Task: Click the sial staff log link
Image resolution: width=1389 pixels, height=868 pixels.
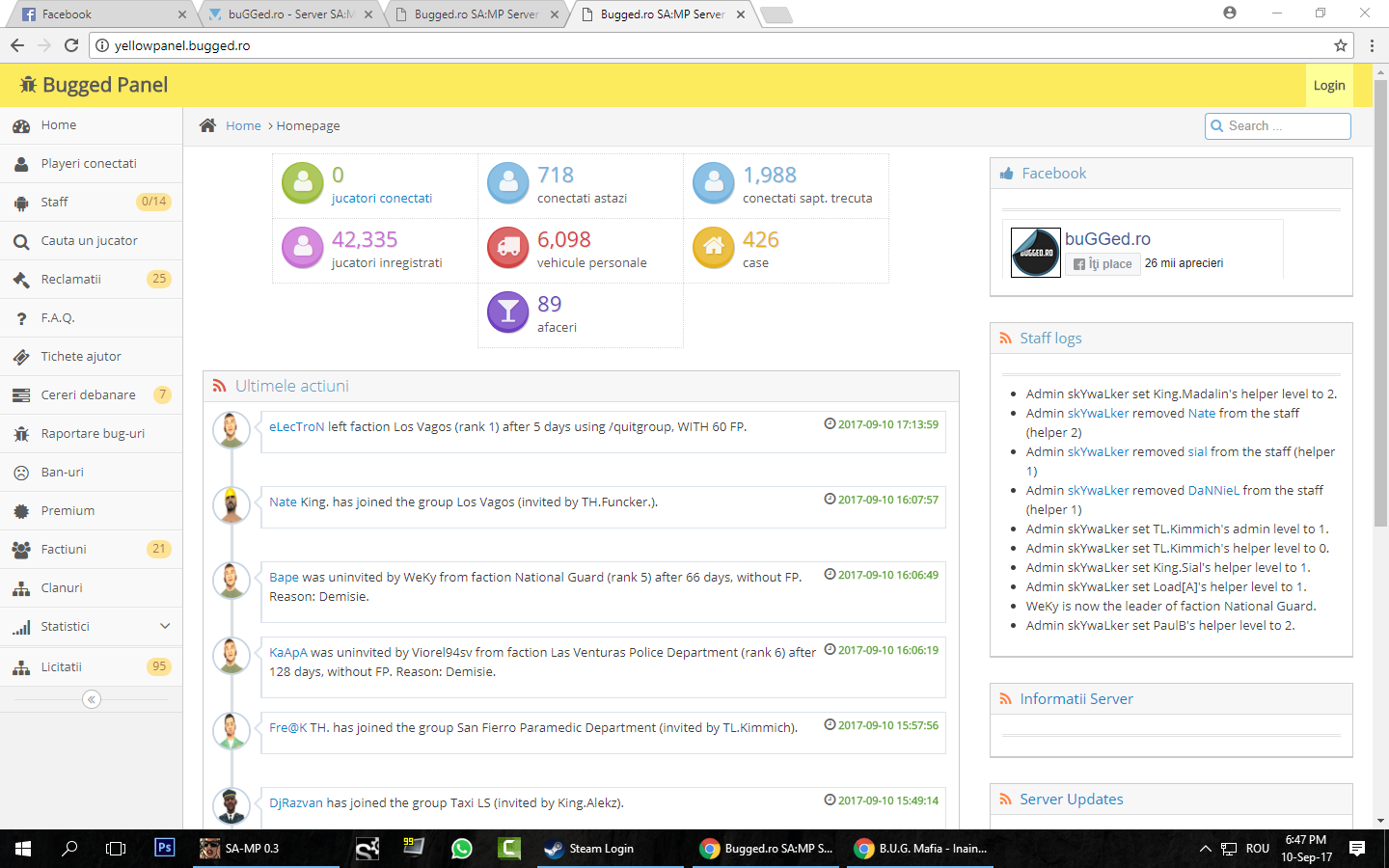Action: (1197, 452)
